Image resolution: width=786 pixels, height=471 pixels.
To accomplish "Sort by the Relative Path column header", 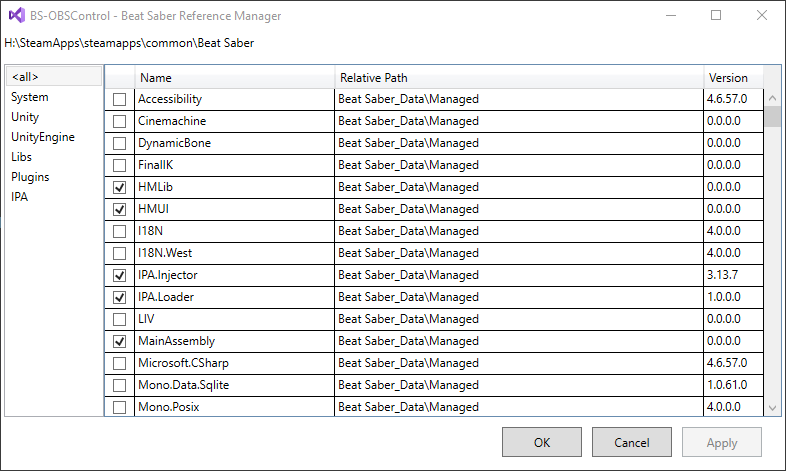I will click(519, 78).
